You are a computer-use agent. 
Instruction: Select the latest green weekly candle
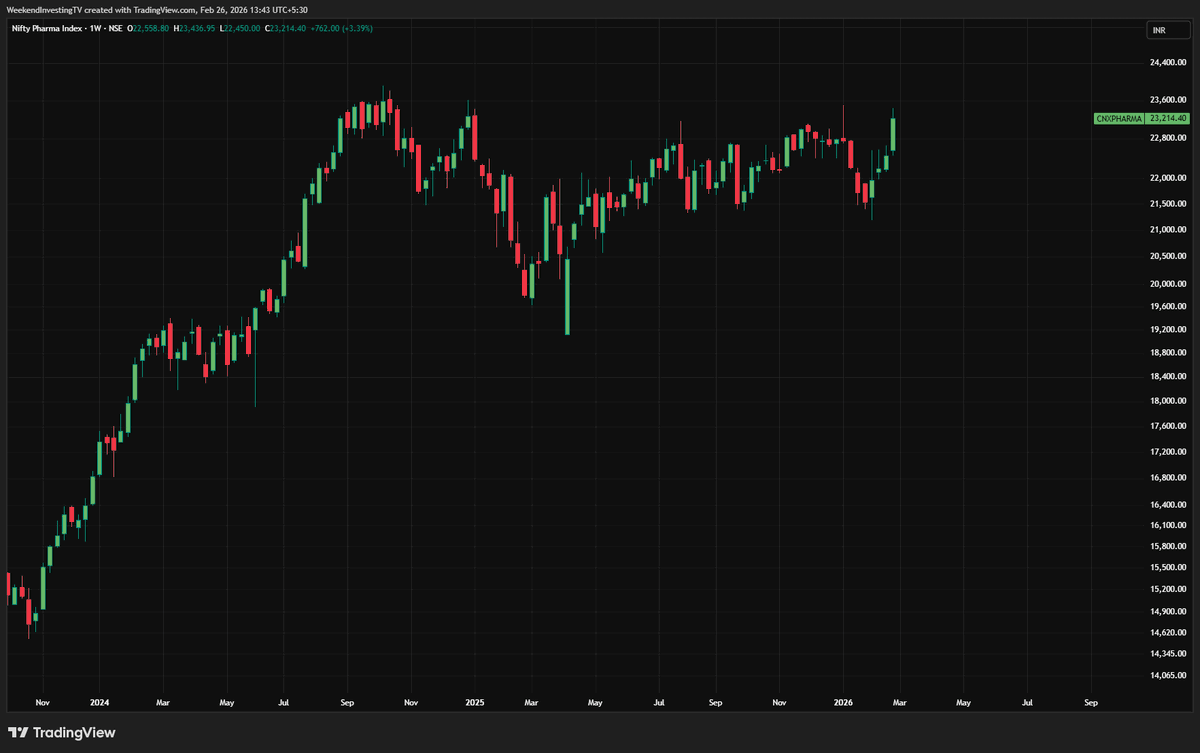click(x=893, y=131)
